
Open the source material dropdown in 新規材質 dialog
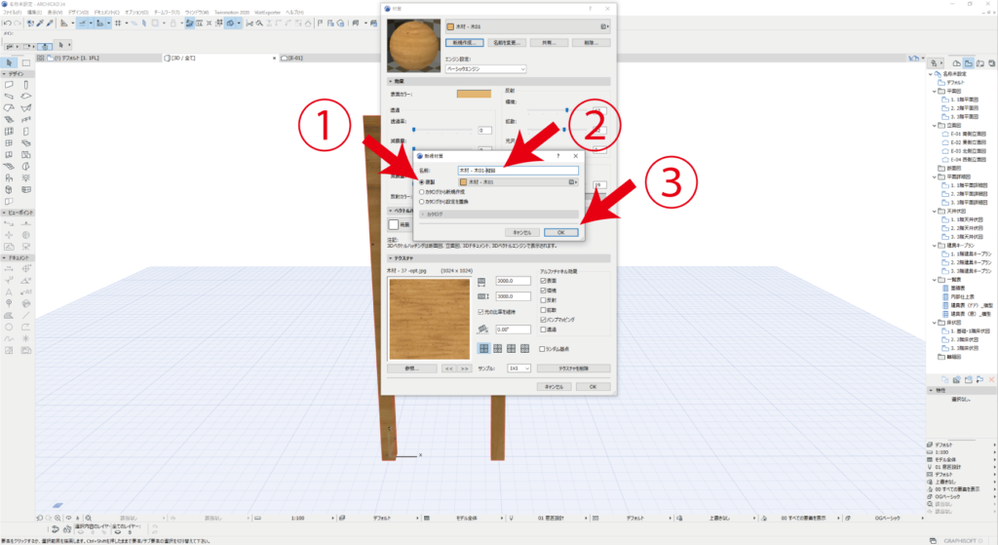click(x=518, y=182)
